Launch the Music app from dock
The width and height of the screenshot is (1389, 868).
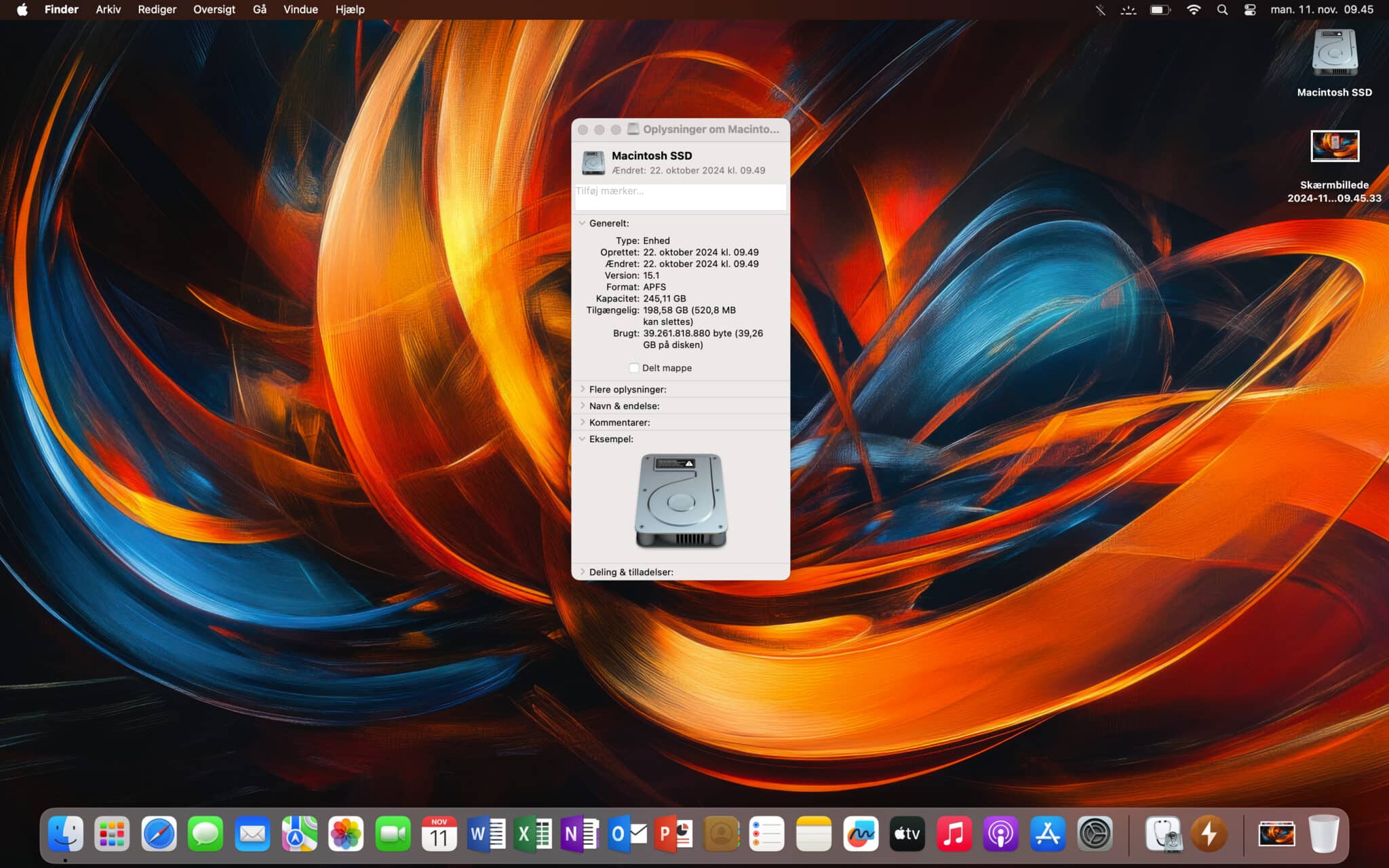click(954, 834)
